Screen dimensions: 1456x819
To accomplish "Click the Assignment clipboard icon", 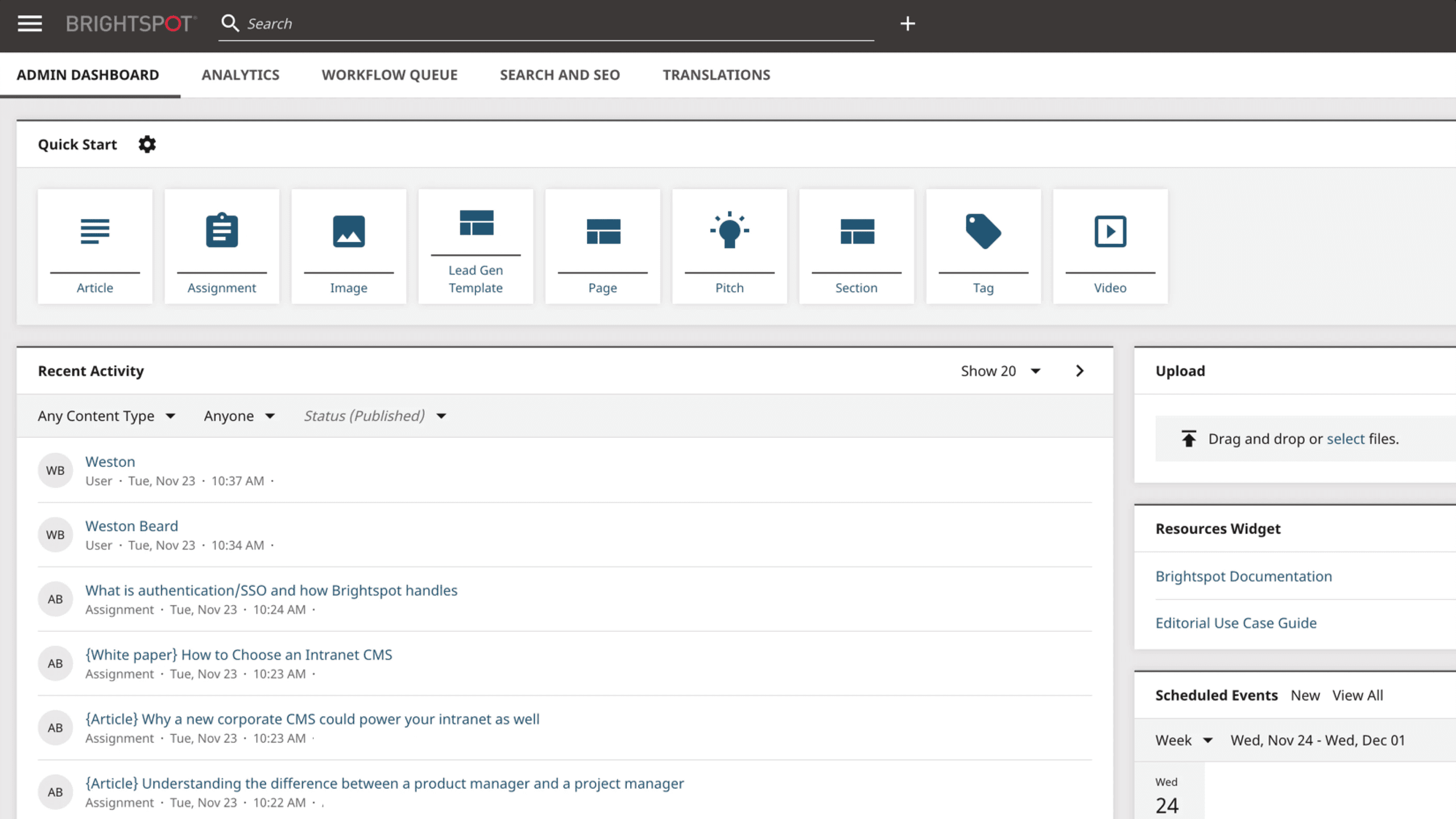I will [222, 231].
